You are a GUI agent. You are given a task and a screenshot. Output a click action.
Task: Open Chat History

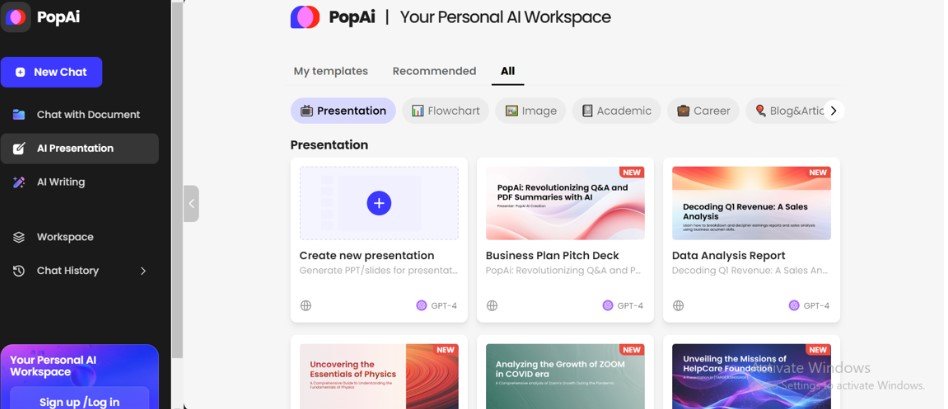pos(79,270)
